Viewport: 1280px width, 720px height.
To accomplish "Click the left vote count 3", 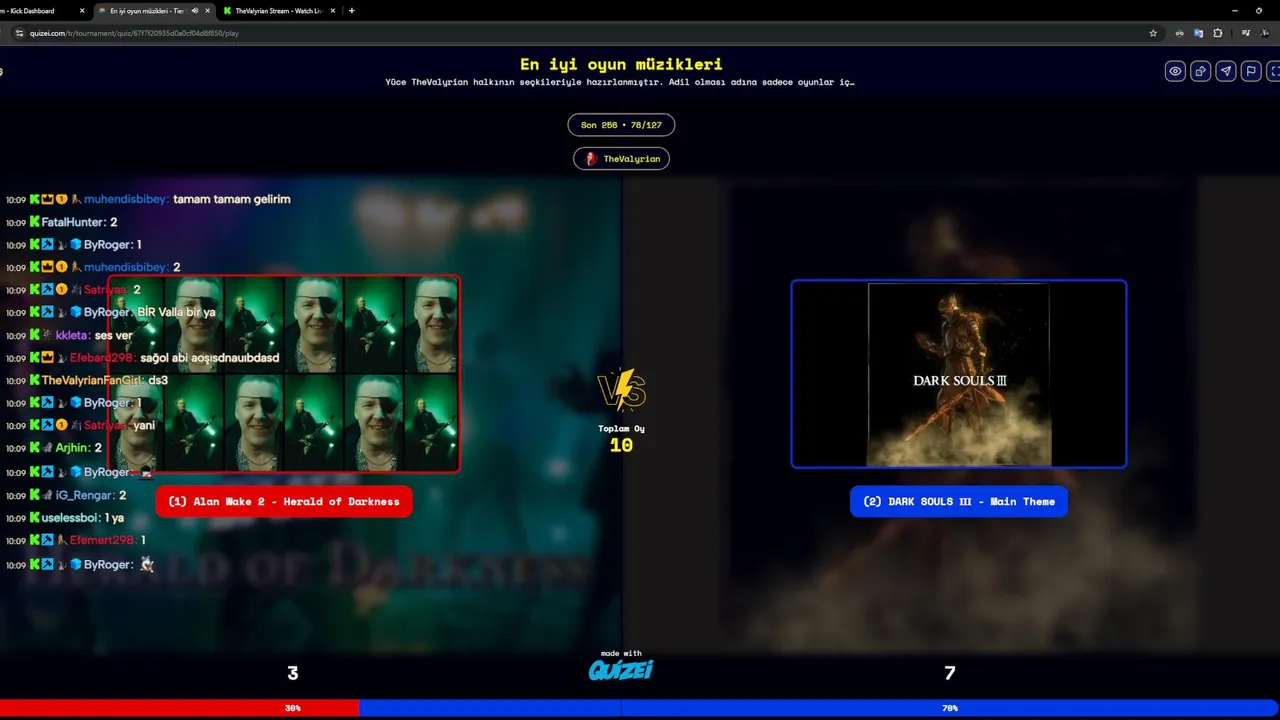I will [293, 674].
